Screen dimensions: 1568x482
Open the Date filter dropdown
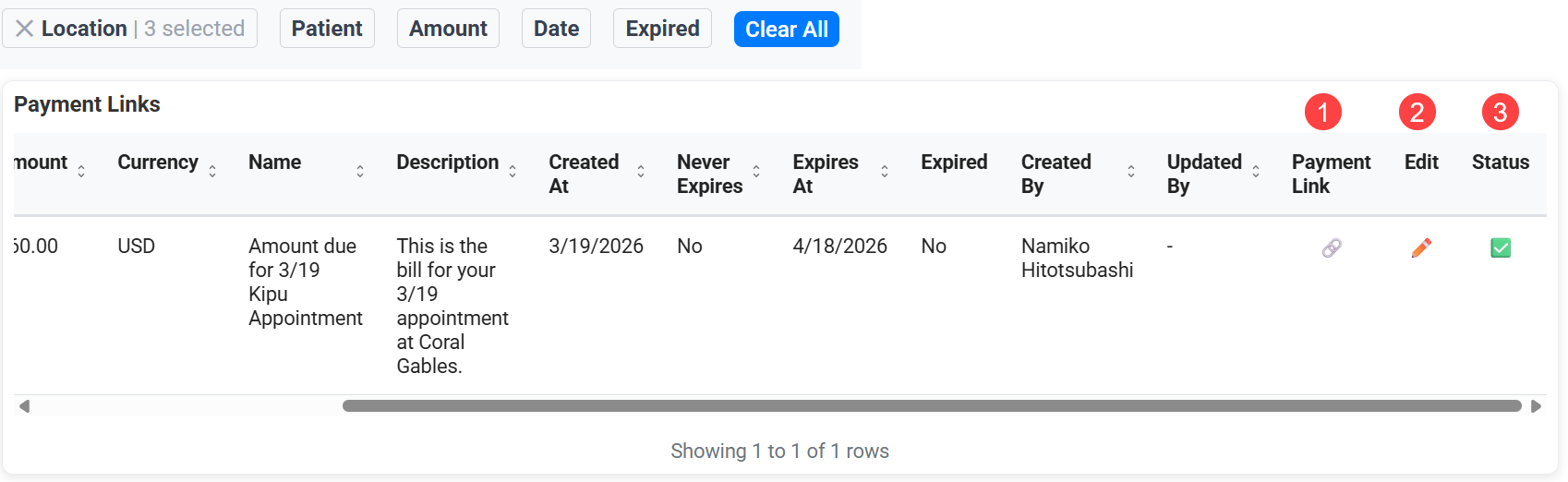coord(556,29)
